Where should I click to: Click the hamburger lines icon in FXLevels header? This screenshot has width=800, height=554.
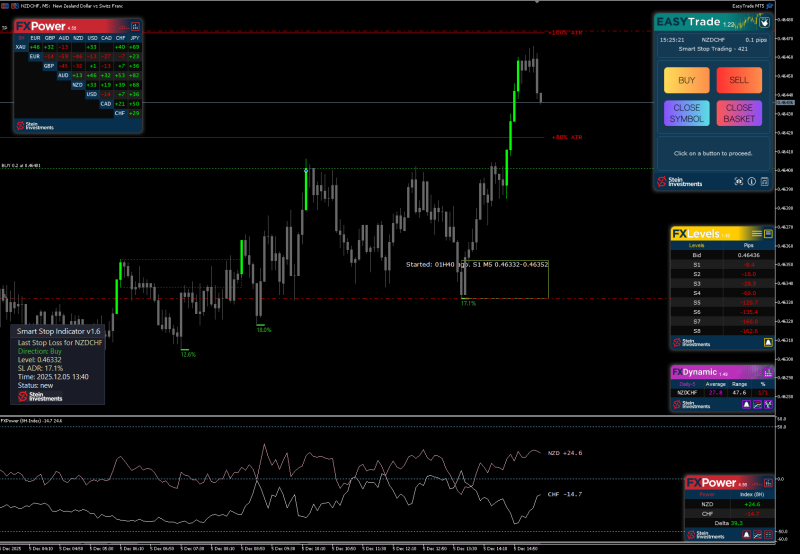757,234
